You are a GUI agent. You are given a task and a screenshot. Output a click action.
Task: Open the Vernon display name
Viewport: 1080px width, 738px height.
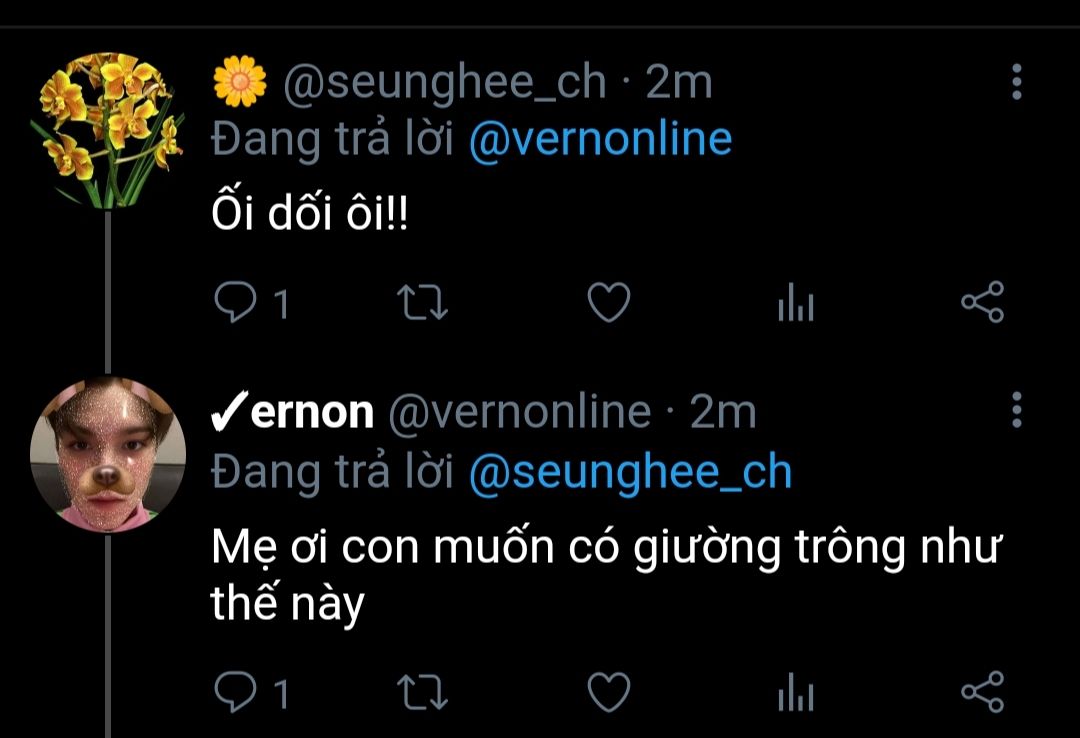pos(293,412)
